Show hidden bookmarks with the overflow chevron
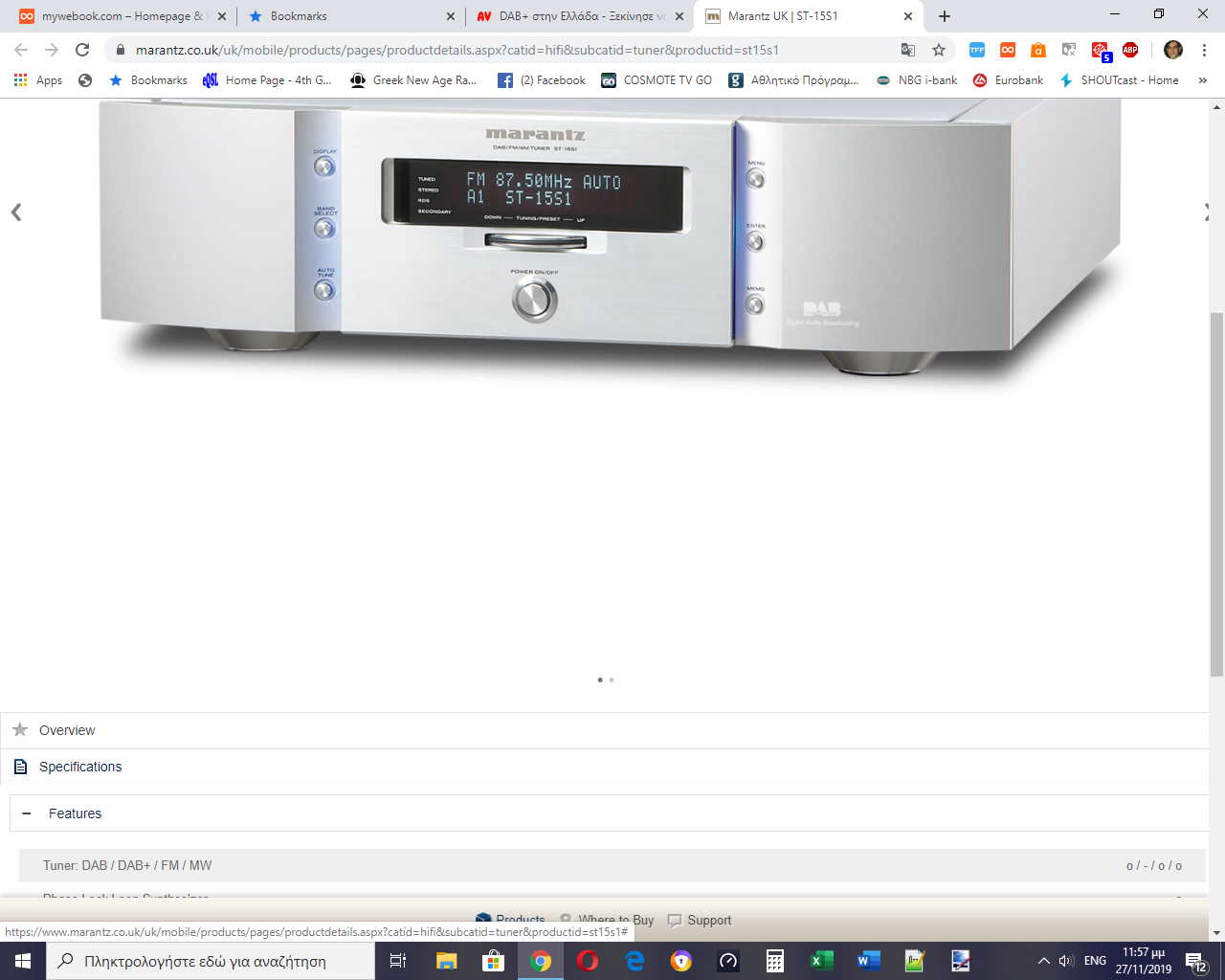Image resolution: width=1225 pixels, height=980 pixels. (1203, 80)
